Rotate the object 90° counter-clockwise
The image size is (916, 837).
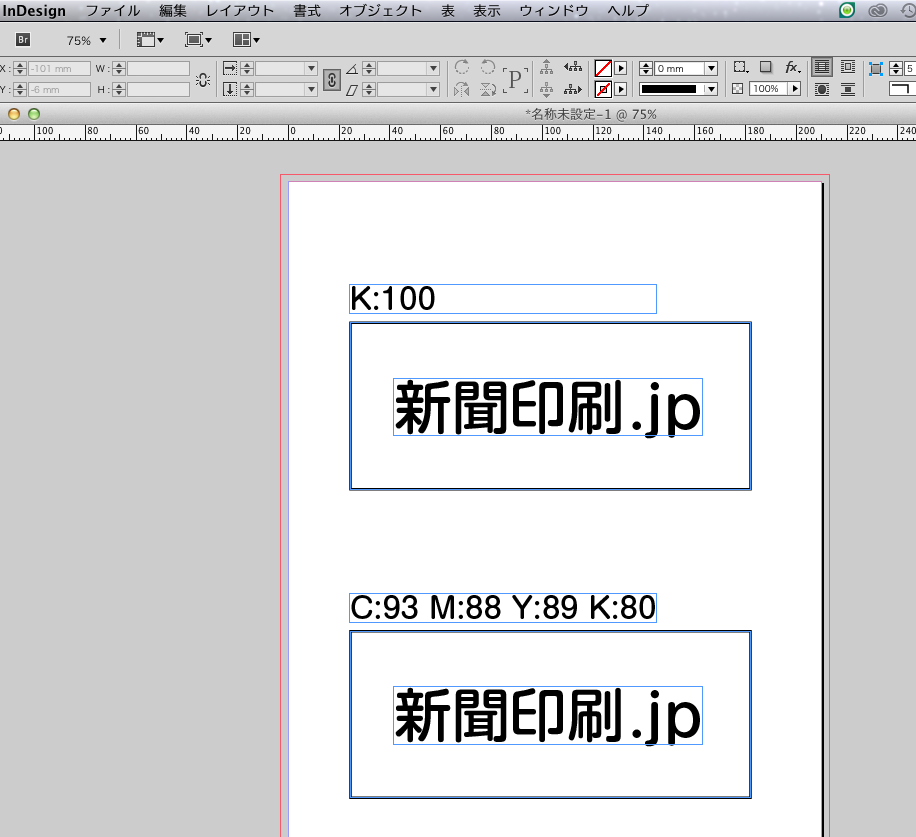tap(488, 67)
